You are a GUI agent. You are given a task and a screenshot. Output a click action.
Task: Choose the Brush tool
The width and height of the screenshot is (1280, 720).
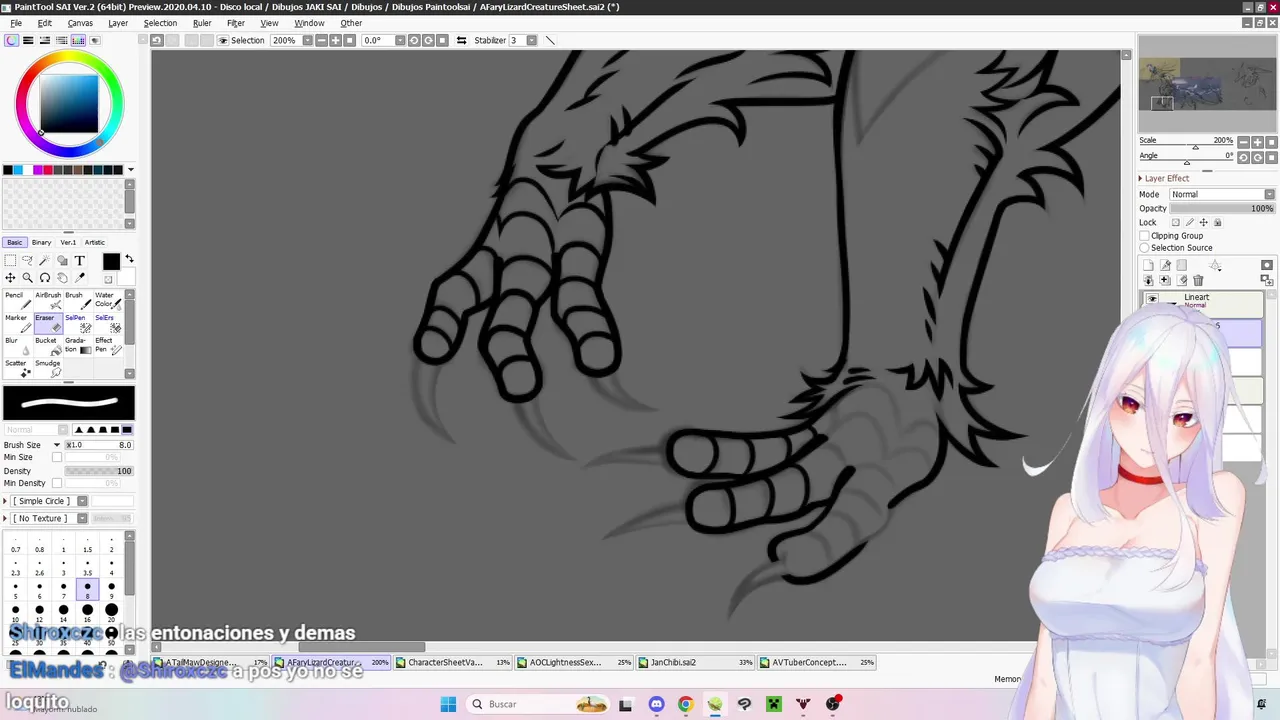tap(77, 300)
